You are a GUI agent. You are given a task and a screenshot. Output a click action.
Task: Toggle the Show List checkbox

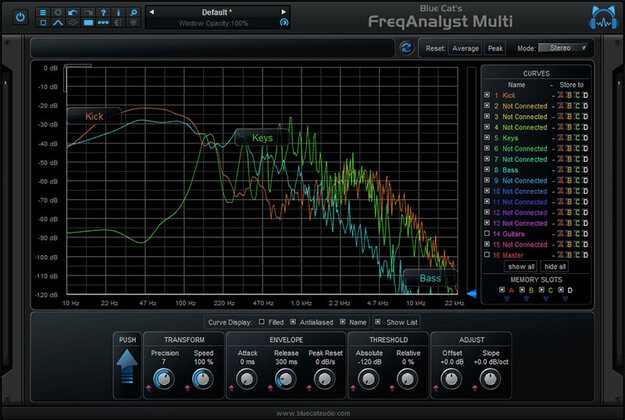coord(378,322)
